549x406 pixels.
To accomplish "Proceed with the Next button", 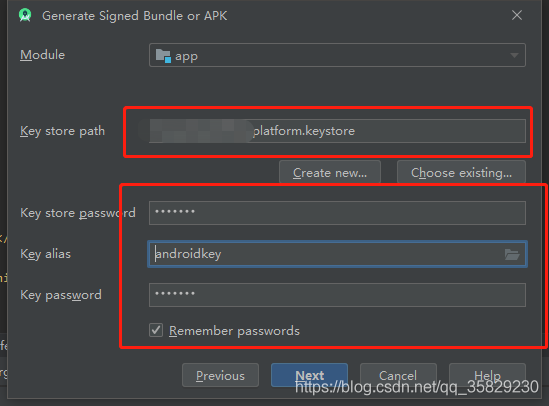I will point(310,375).
